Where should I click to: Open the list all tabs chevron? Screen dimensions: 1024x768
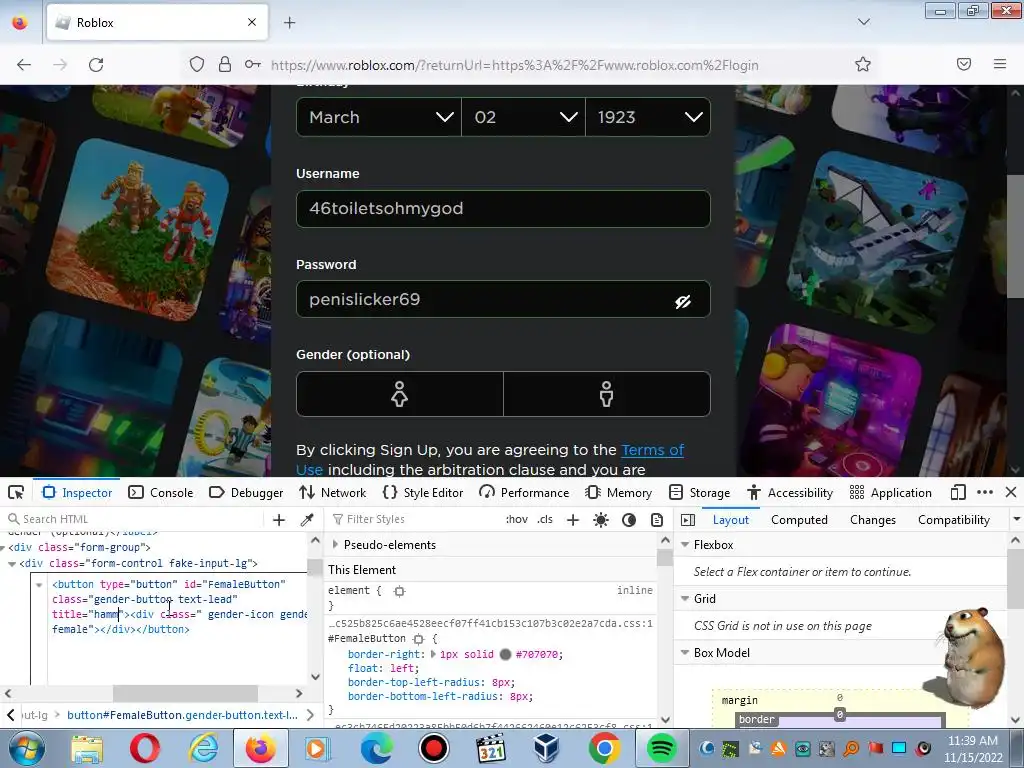(x=863, y=22)
